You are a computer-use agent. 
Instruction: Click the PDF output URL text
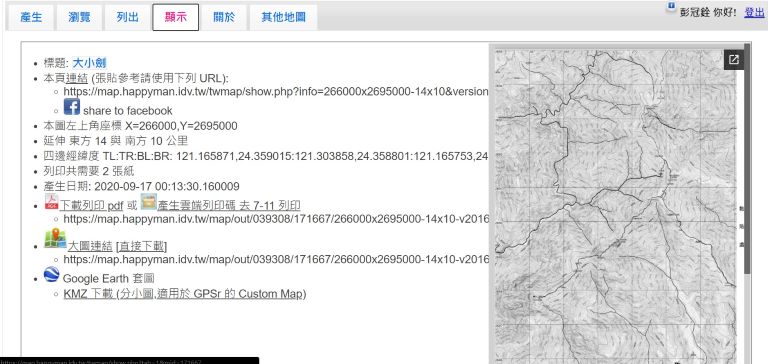click(x=276, y=219)
